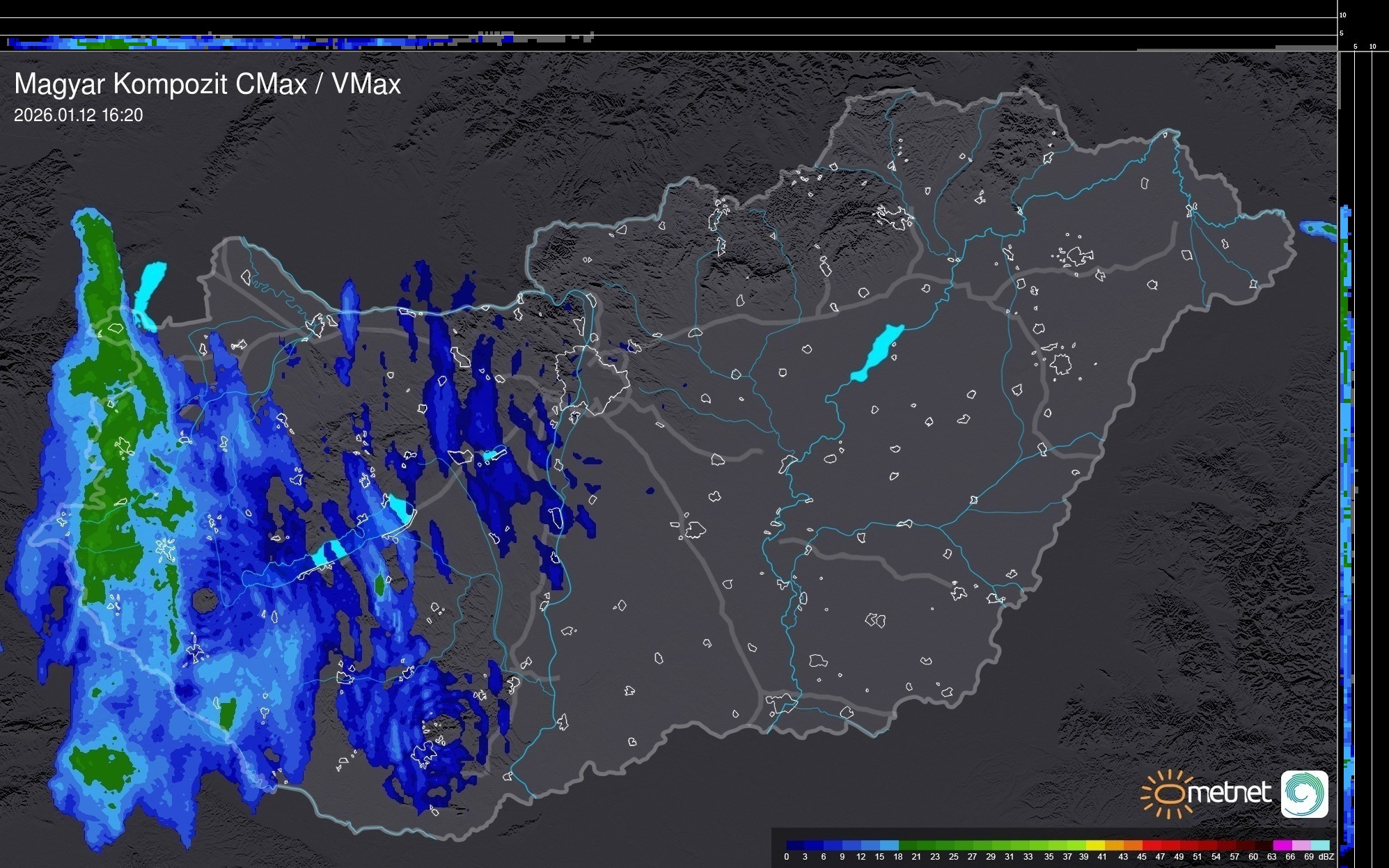Click the 2026.01.12 16:20 timestamp

(78, 116)
